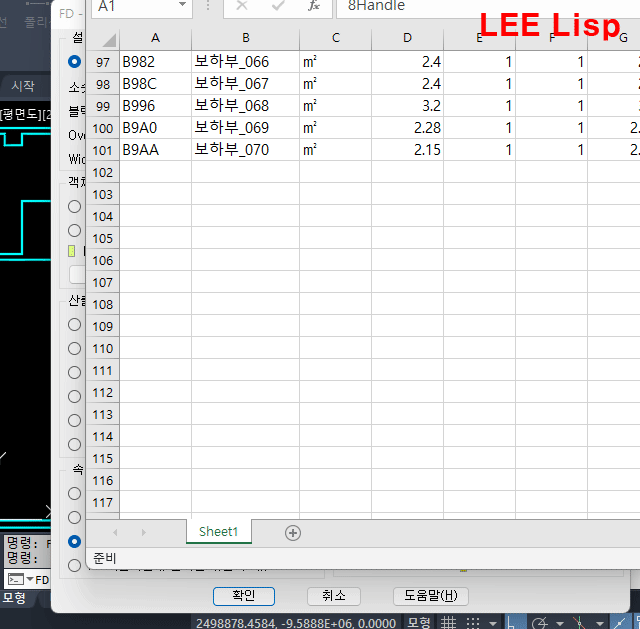This screenshot has height=629, width=640.
Task: Click cell containing B982
Action: tap(155, 62)
